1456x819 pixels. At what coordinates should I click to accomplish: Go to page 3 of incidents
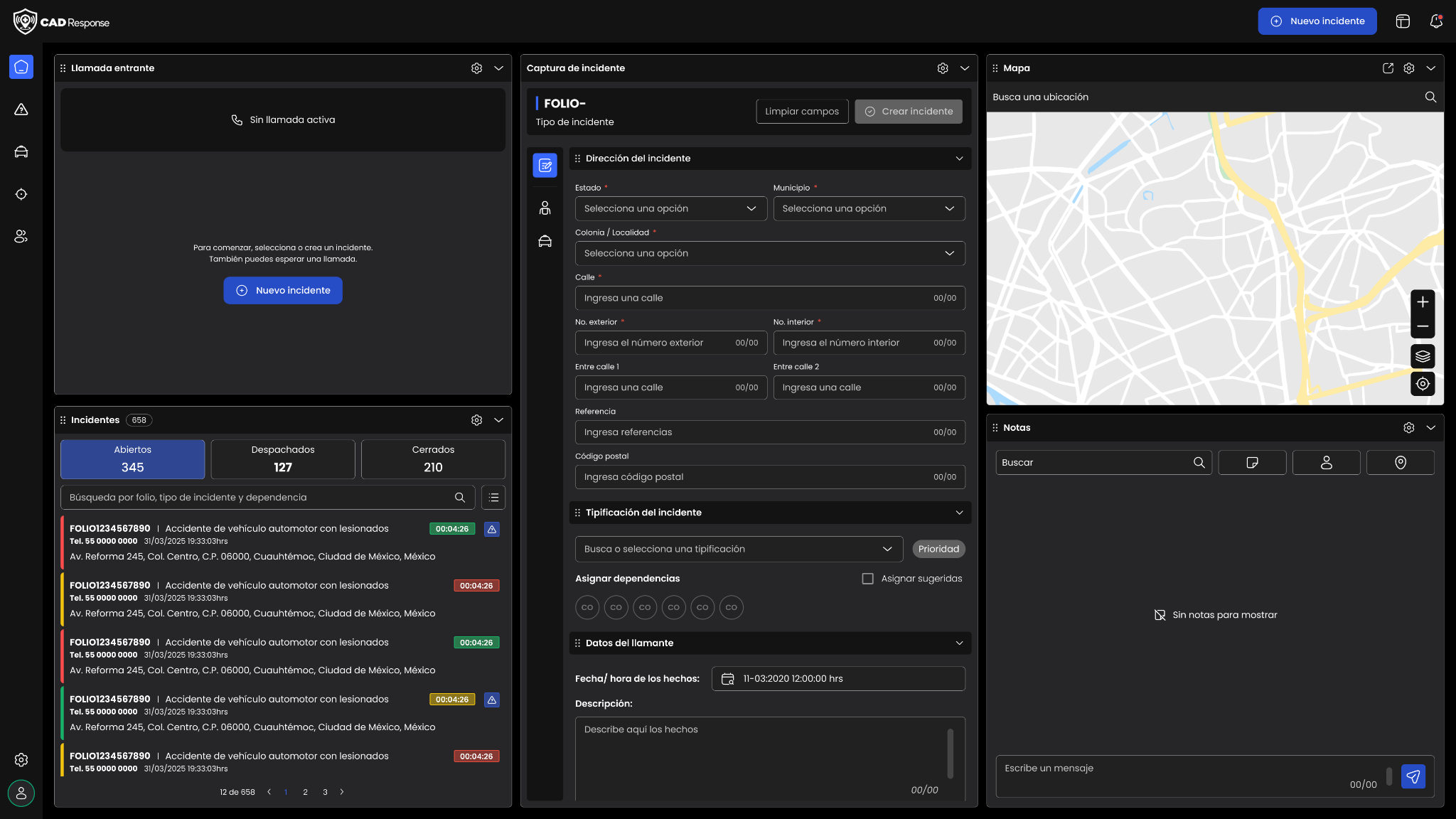click(x=325, y=792)
